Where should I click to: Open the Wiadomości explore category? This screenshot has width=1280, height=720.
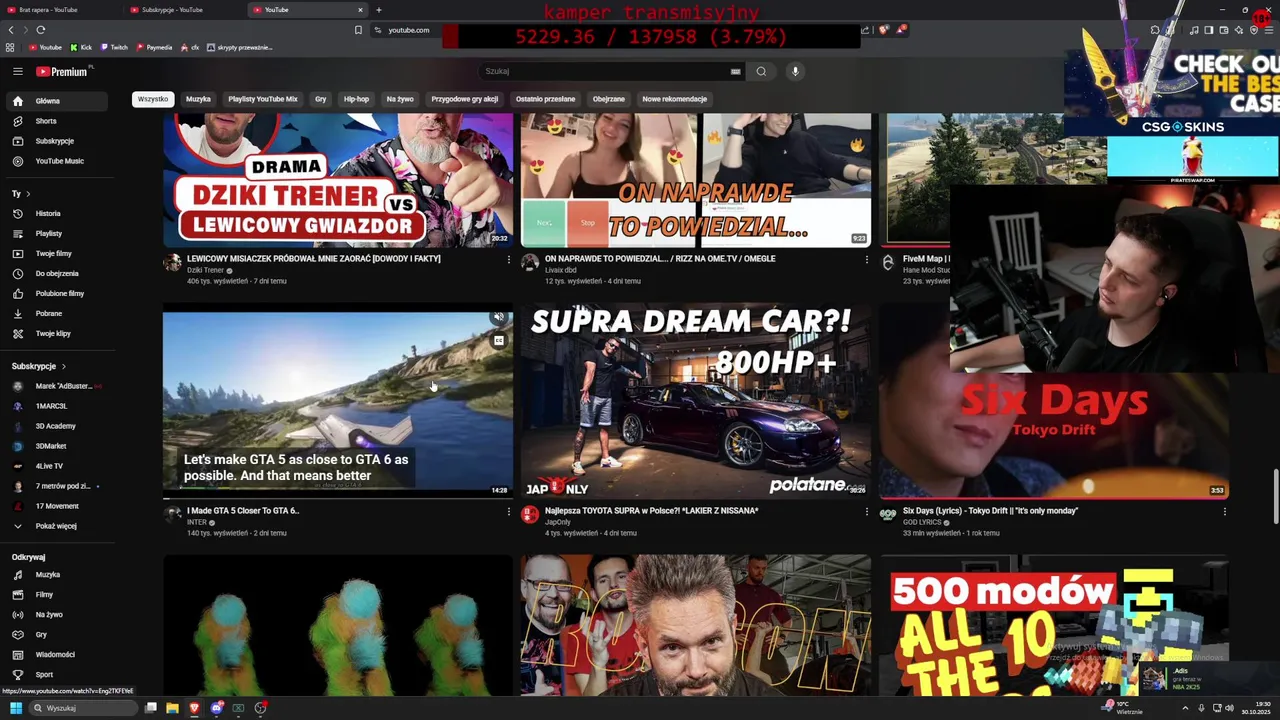(56, 655)
